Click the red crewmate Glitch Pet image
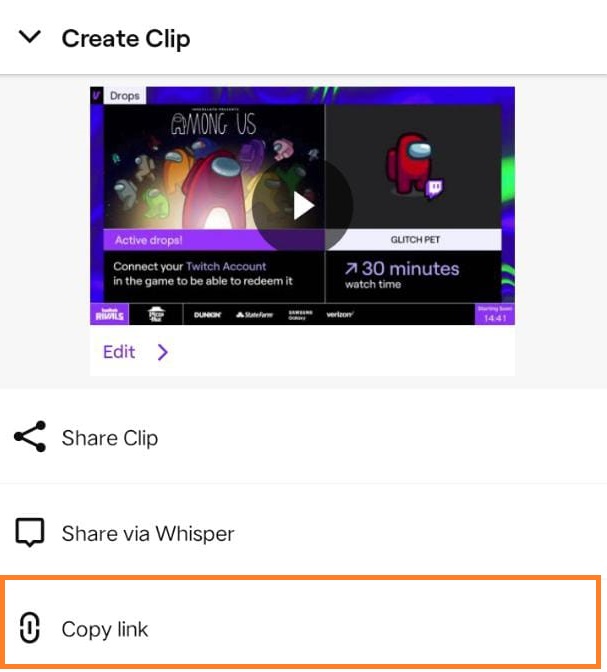The image size is (607, 672). [415, 165]
